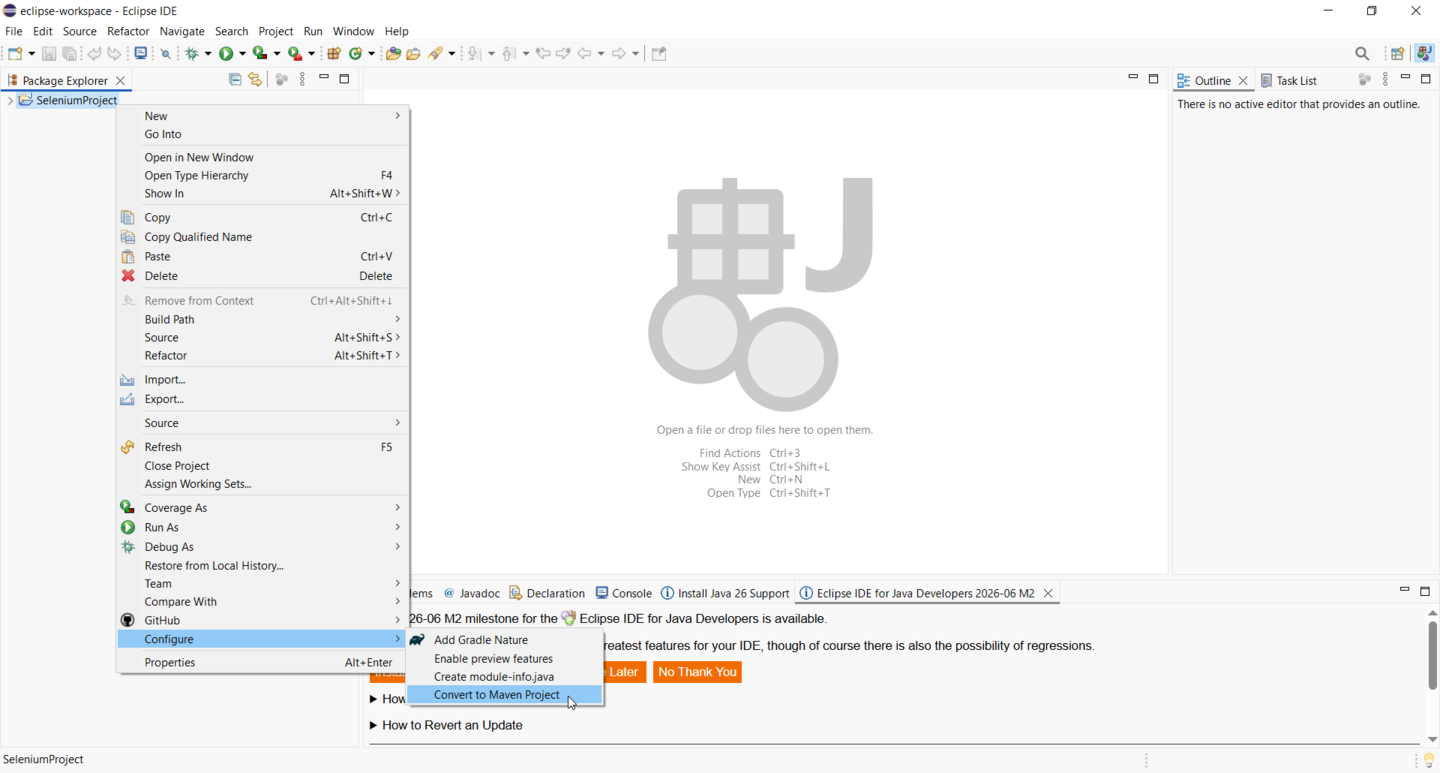Click Enable preview features submenu item
Screen dimensions: 1440x773
[505, 659]
